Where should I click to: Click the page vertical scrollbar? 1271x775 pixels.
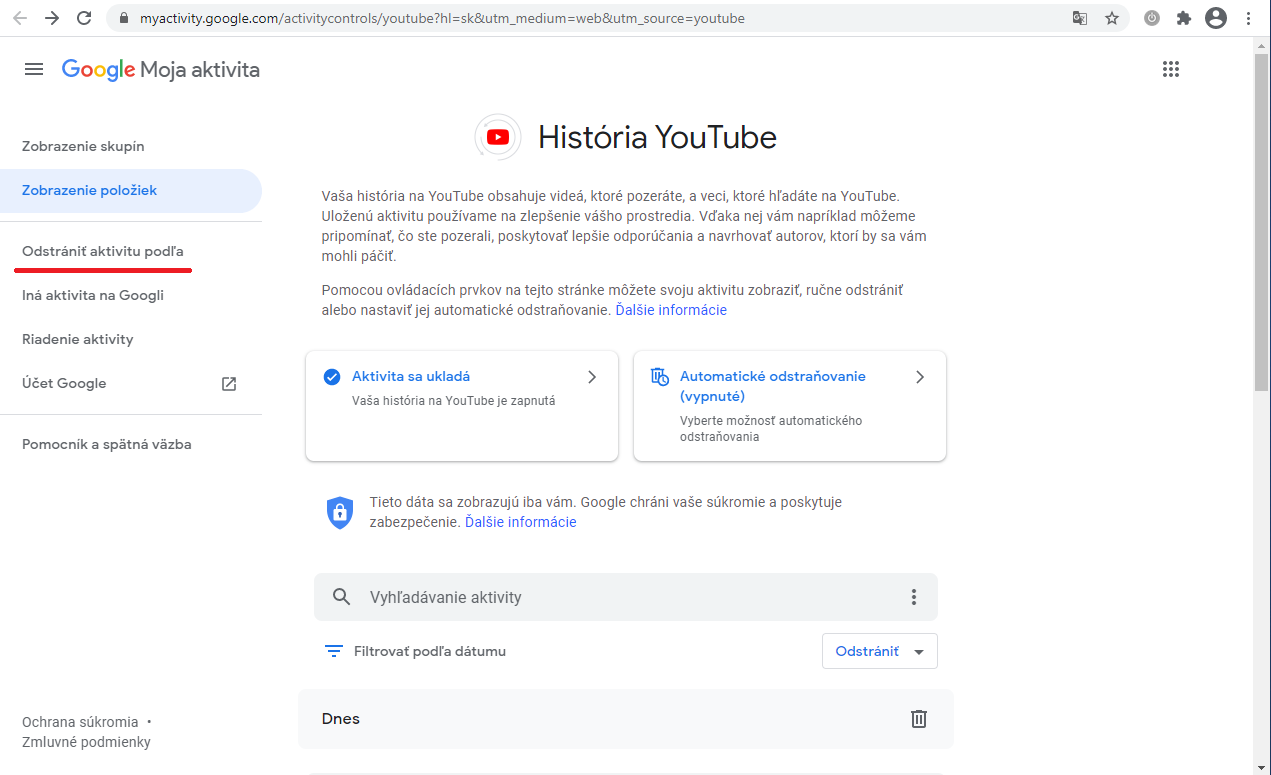pos(1262,220)
